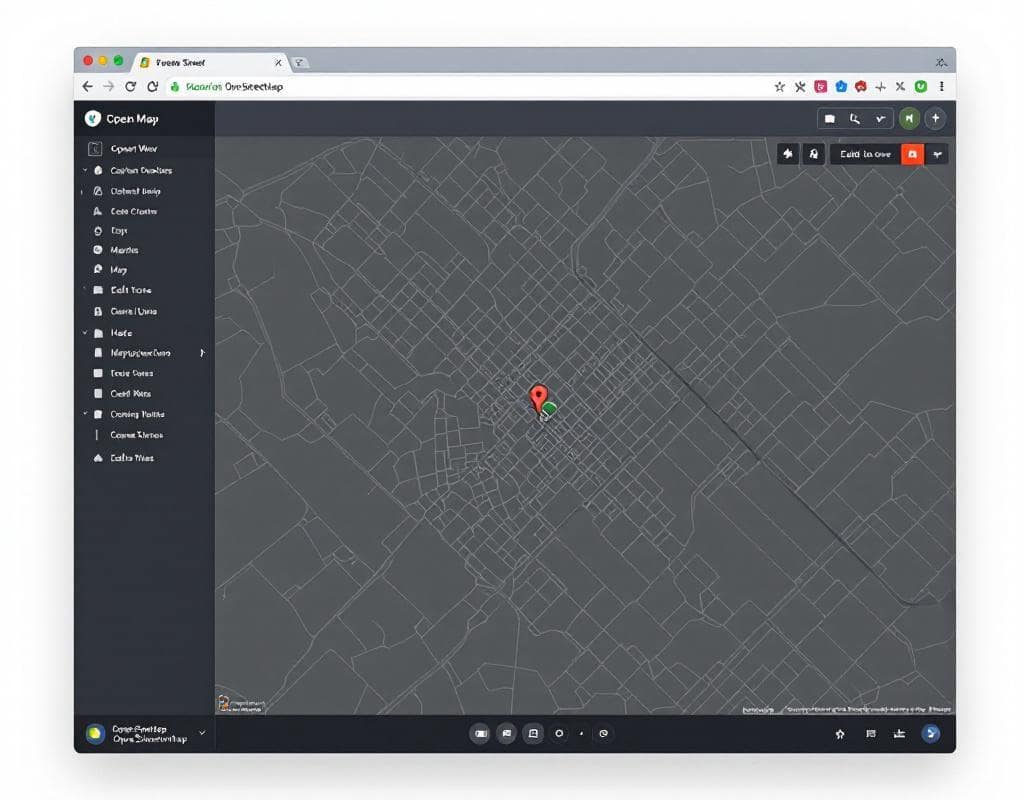Click the green navigation arrow button
The image size is (1024, 800).
coord(909,118)
